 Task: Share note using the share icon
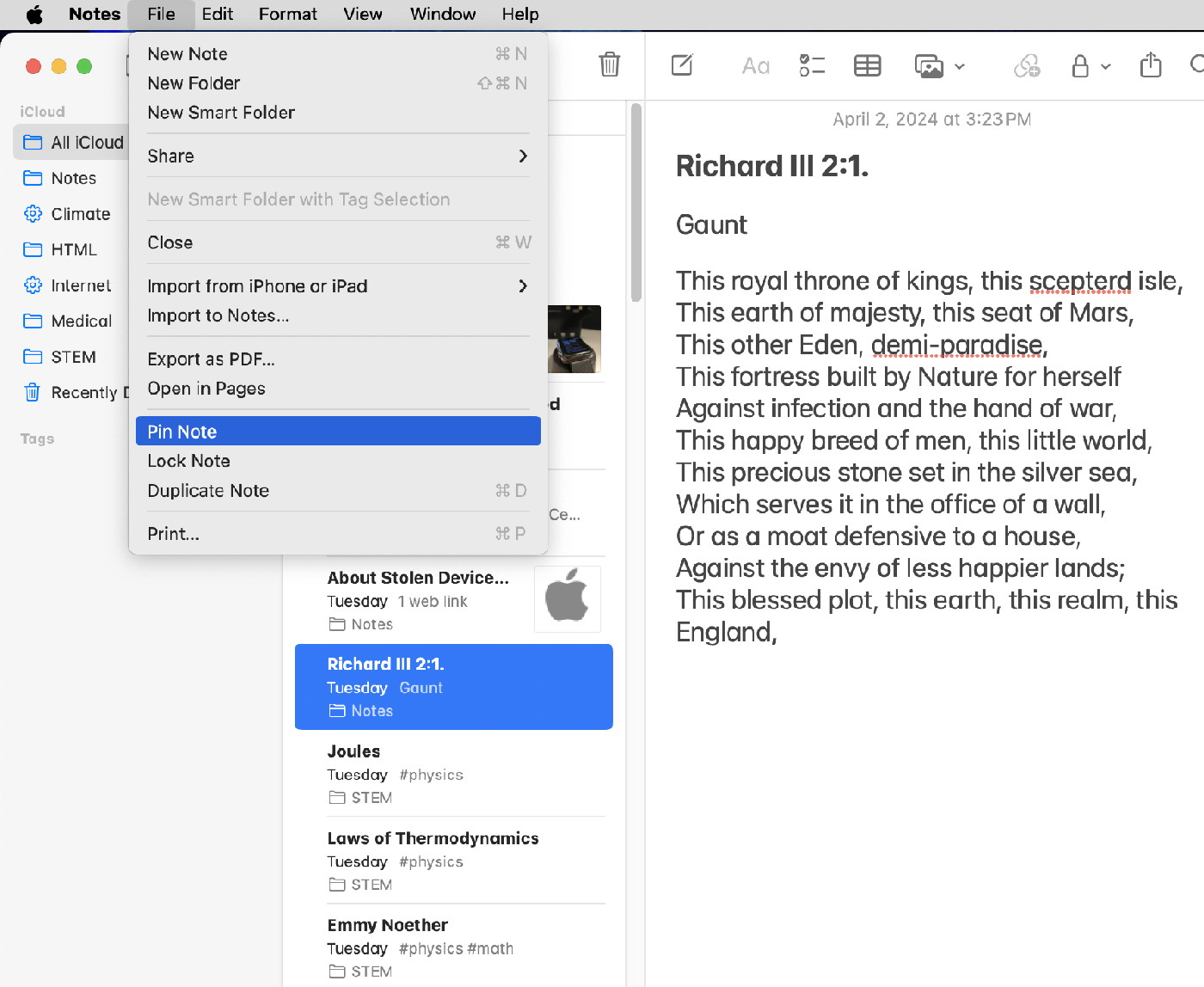[1151, 64]
